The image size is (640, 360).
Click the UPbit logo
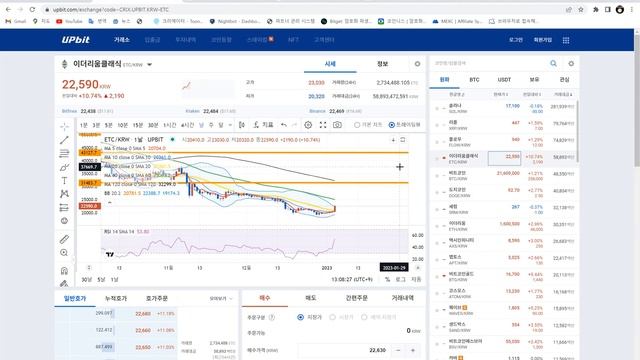click(76, 40)
